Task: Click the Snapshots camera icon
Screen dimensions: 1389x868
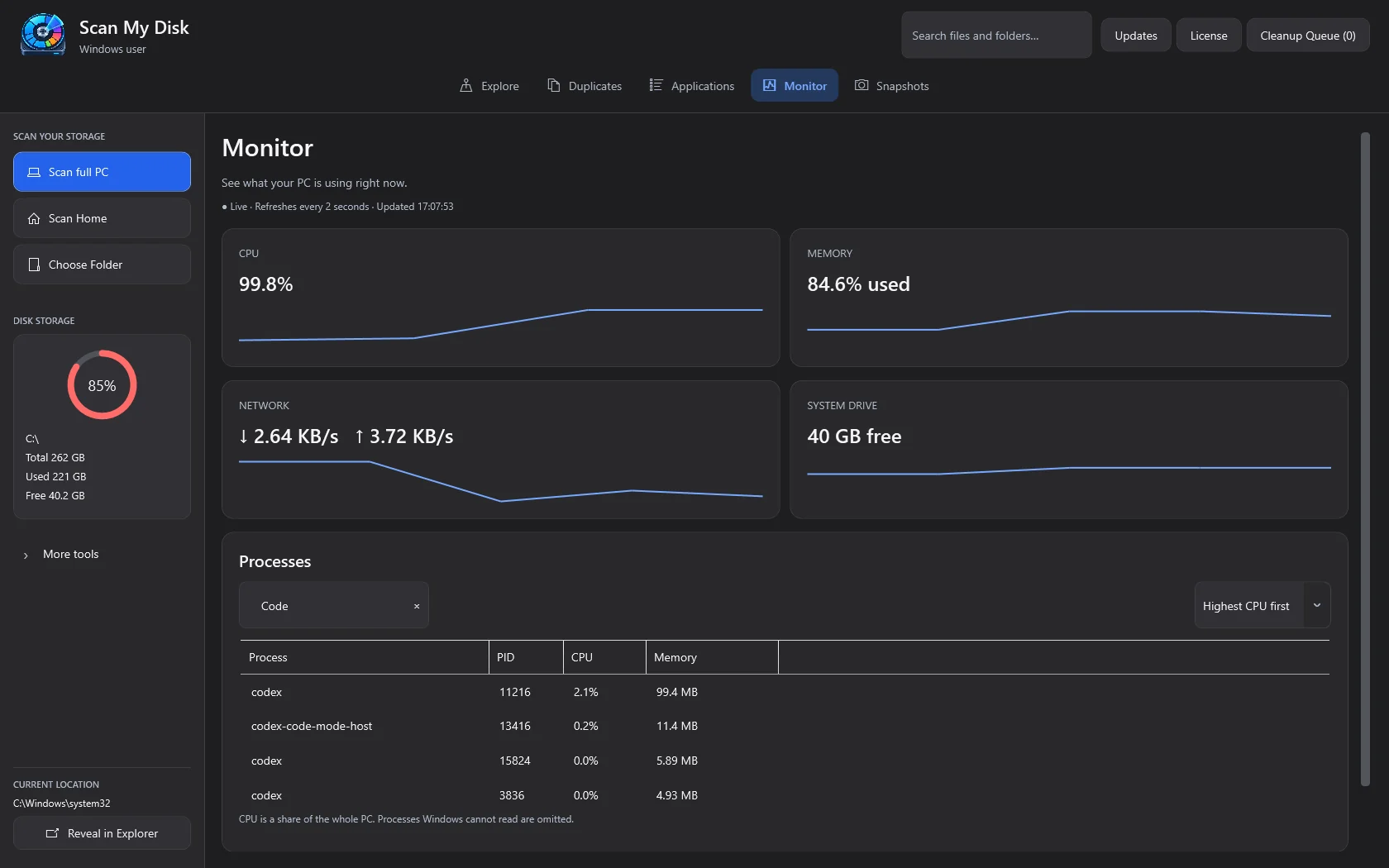Action: (x=862, y=85)
